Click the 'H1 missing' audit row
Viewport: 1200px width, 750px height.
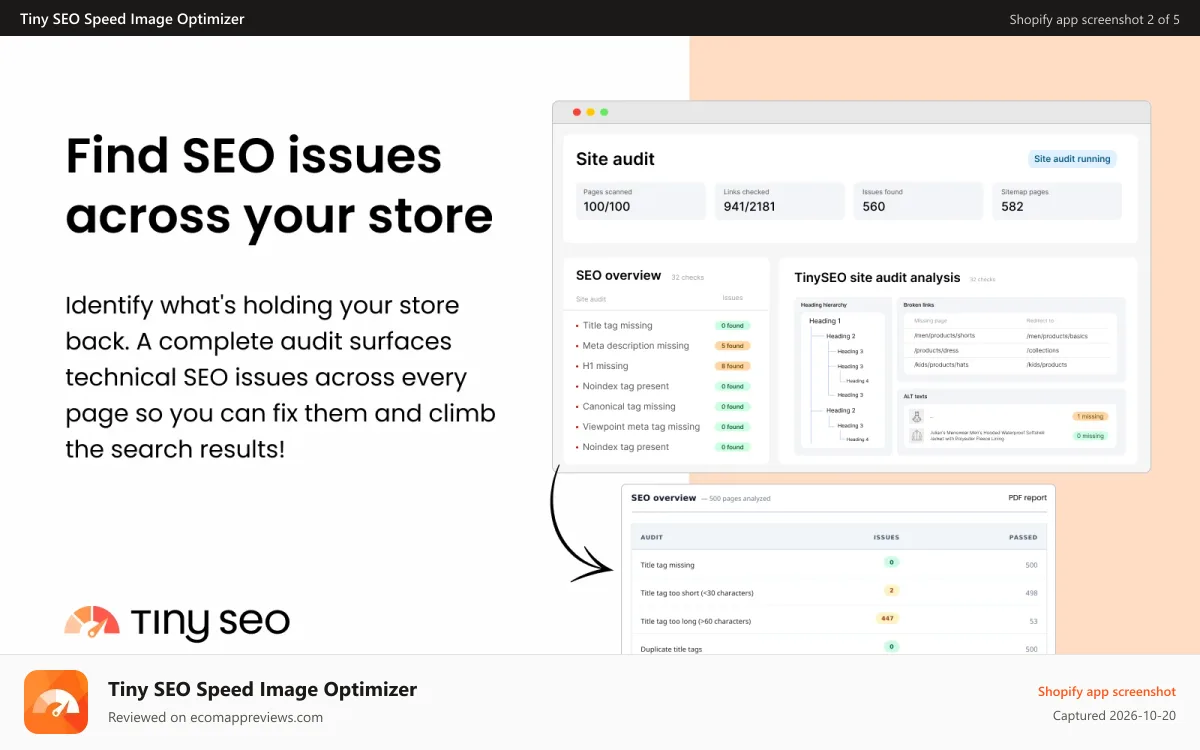[663, 366]
